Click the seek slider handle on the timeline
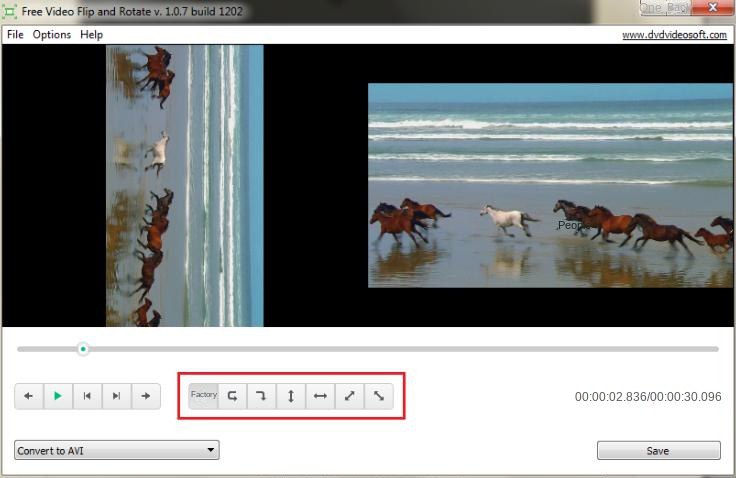Screen dimensions: 736x478 pos(83,349)
